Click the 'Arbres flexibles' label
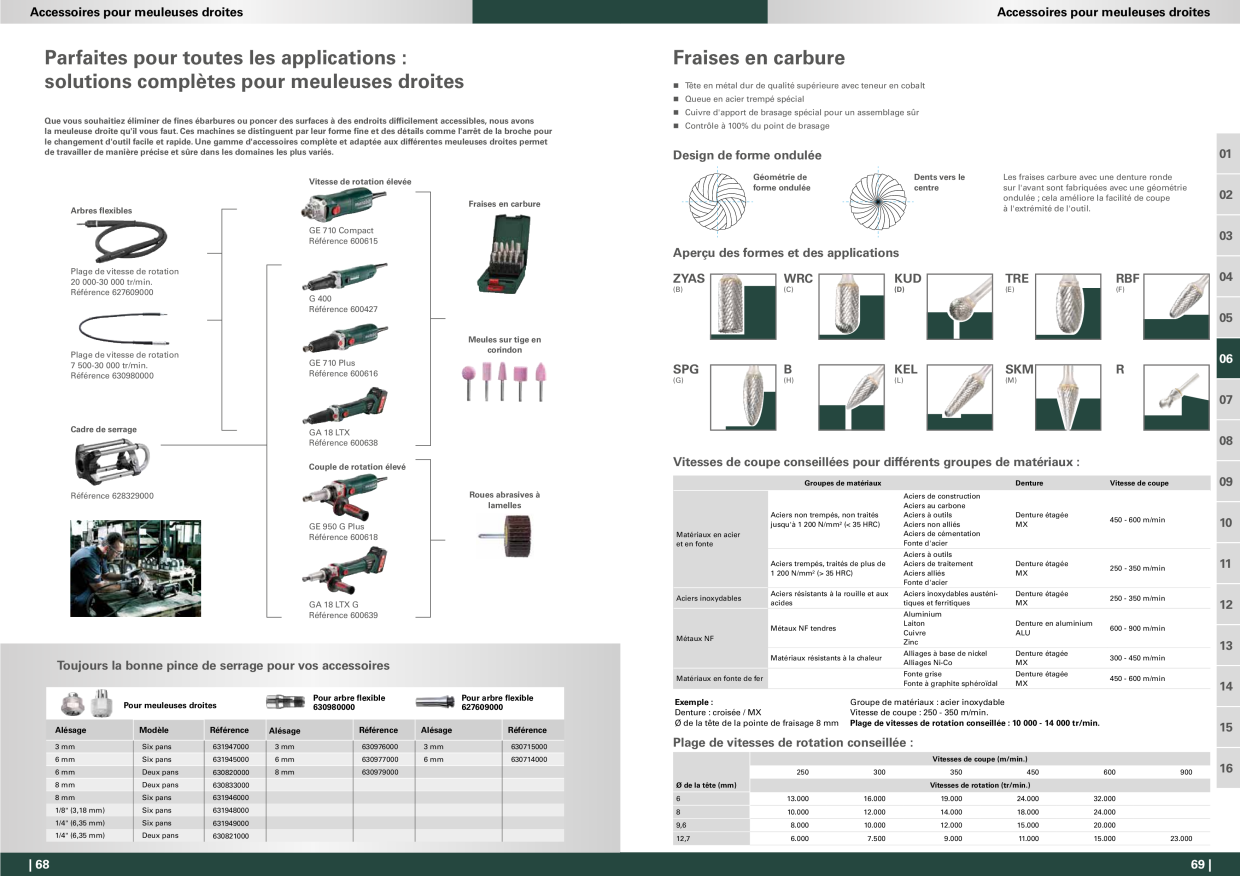The image size is (1240, 876). click(x=101, y=211)
